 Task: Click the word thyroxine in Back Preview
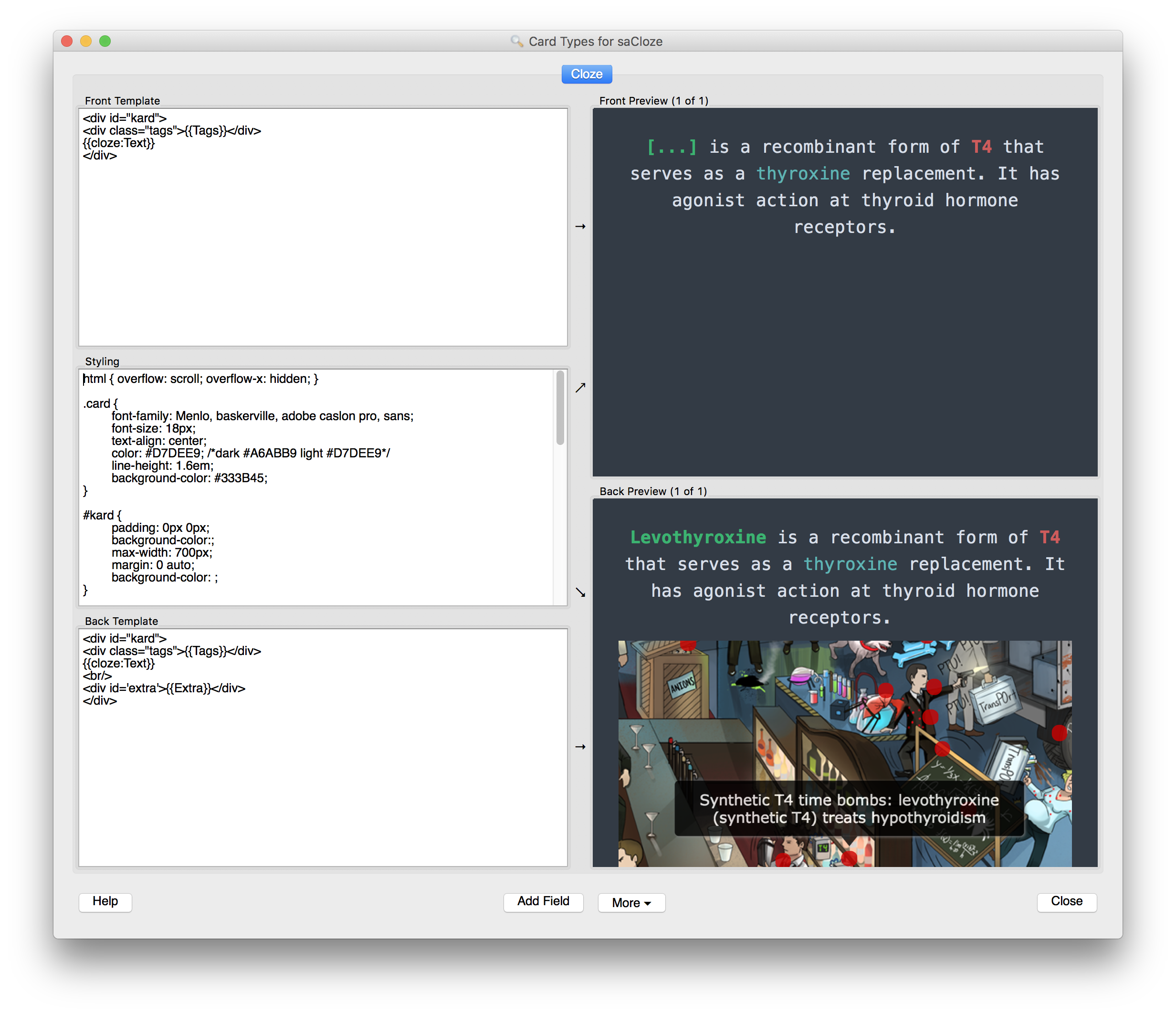point(850,564)
